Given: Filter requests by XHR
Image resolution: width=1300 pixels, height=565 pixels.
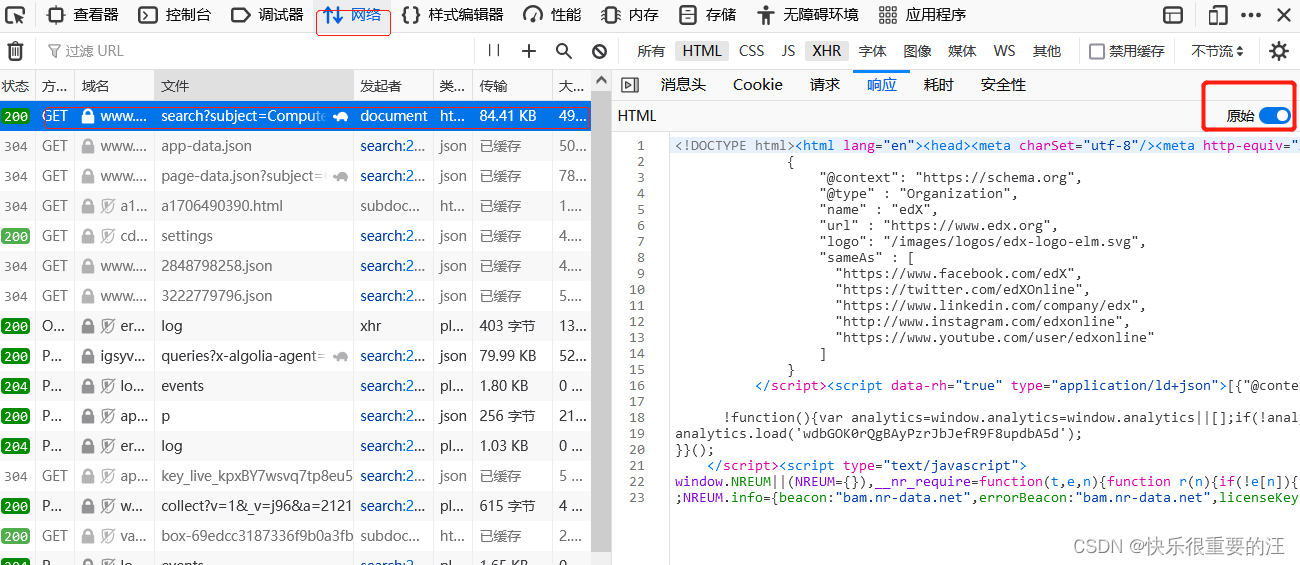Looking at the screenshot, I should click(x=827, y=51).
